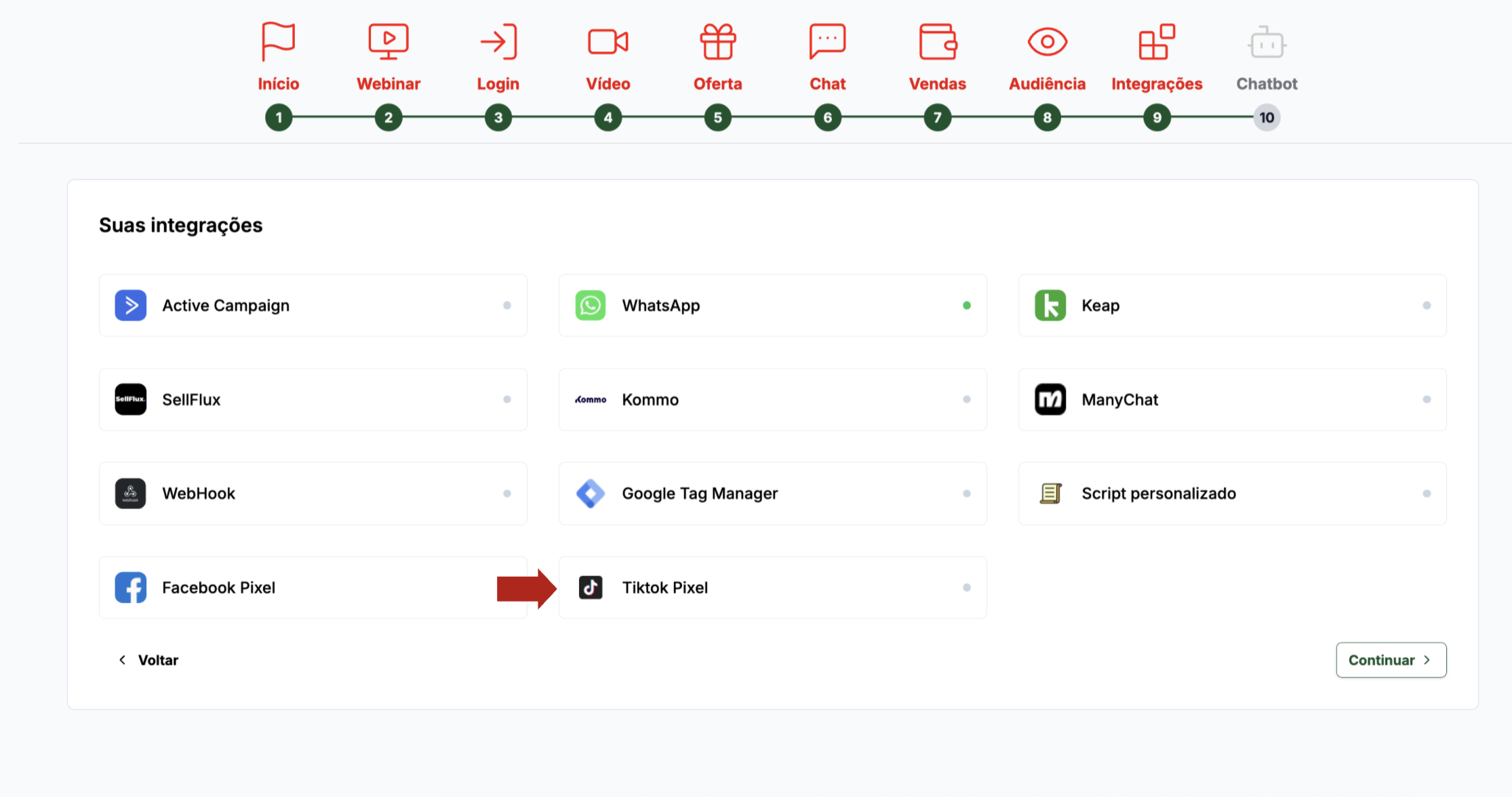Click the Active Campaign status dot
The height and width of the screenshot is (797, 1512).
click(506, 306)
